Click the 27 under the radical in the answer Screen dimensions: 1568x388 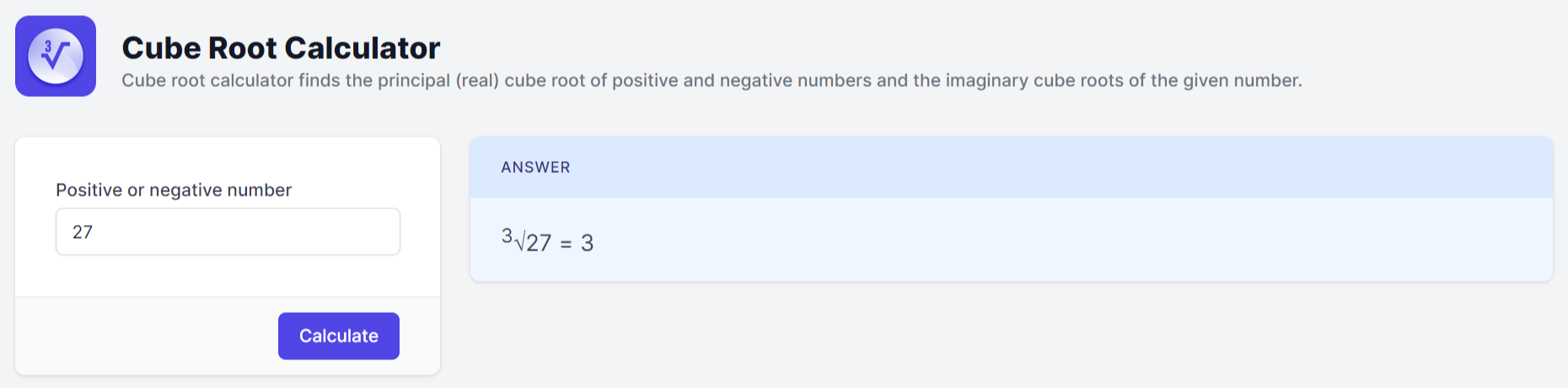coord(539,243)
